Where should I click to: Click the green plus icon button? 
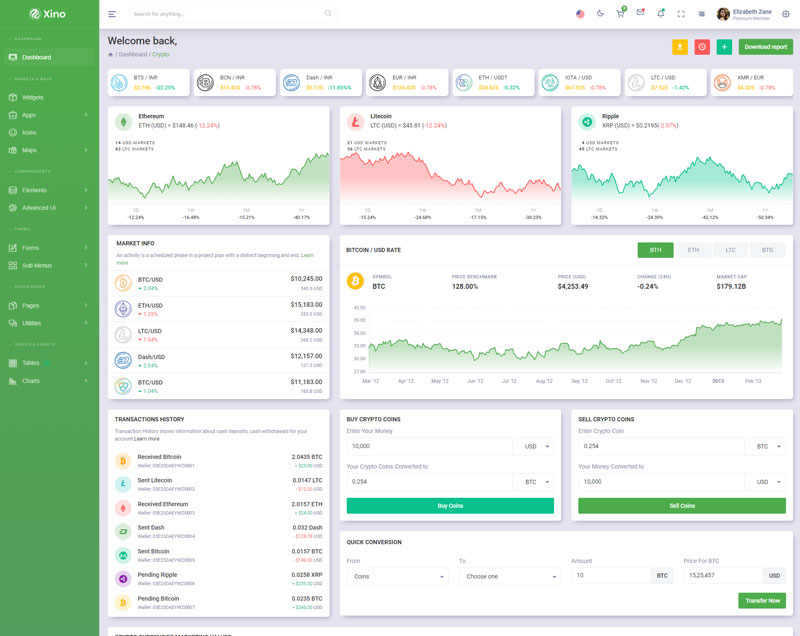click(724, 47)
